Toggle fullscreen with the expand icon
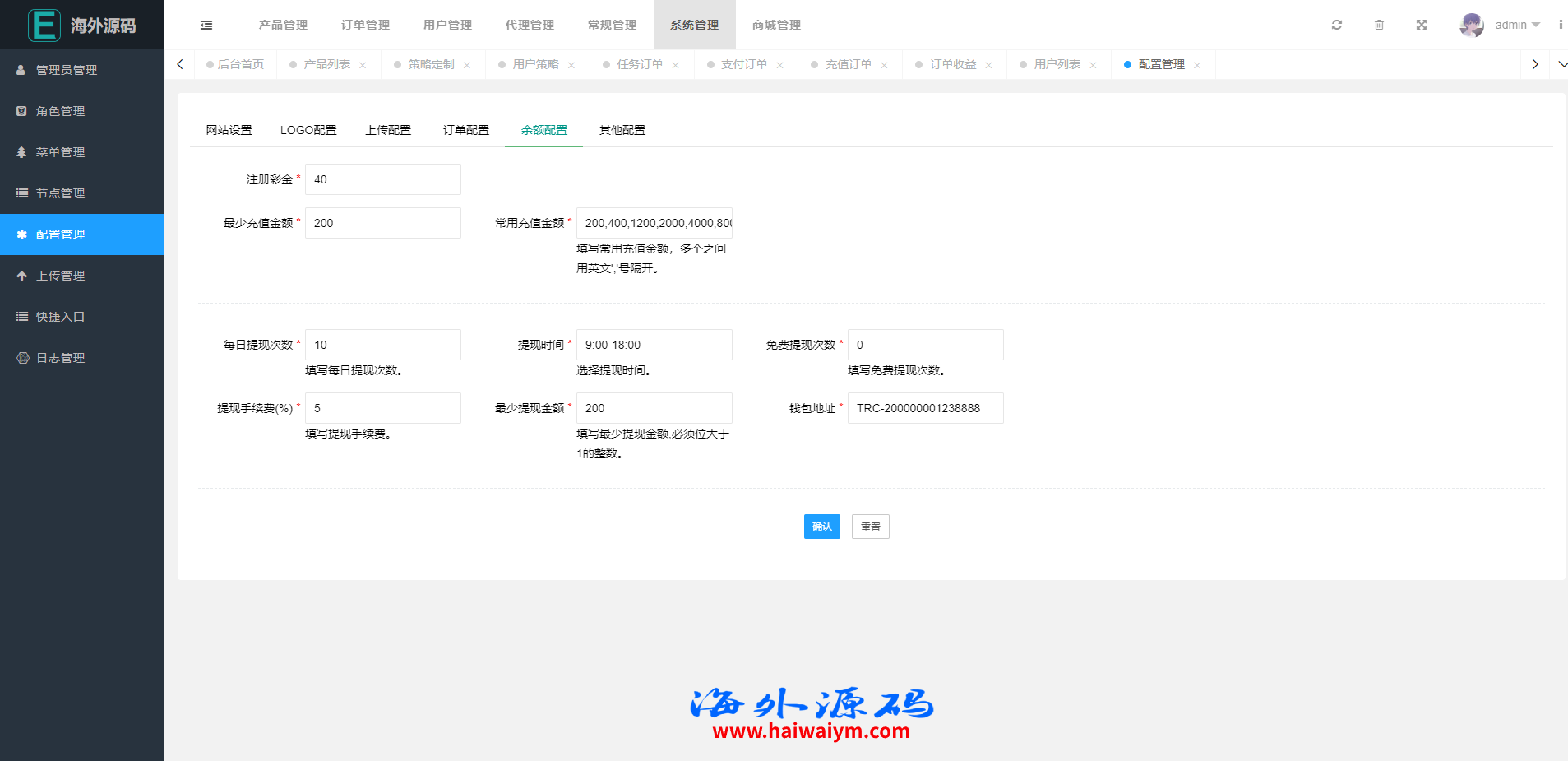 click(1422, 25)
